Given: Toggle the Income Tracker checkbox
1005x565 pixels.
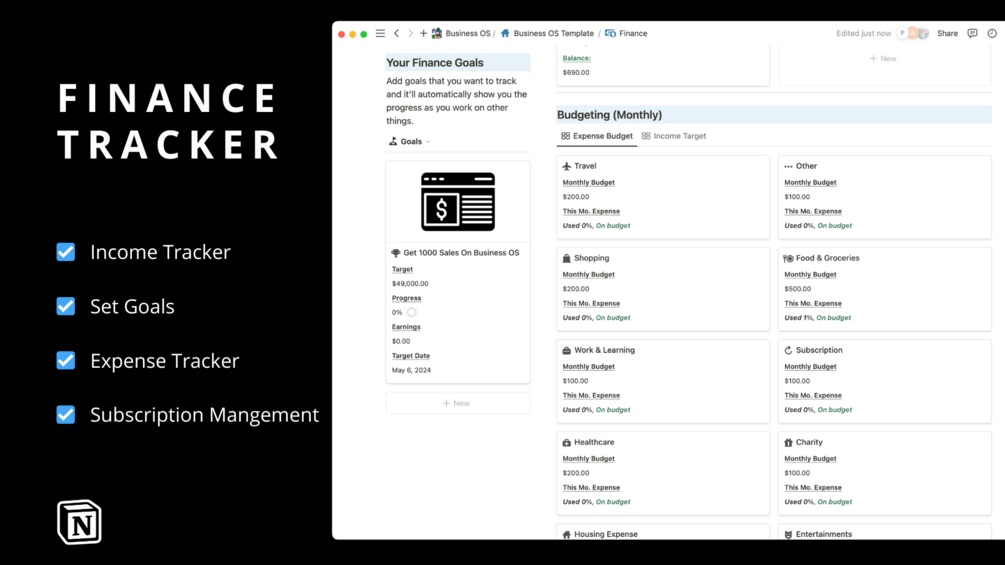Looking at the screenshot, I should (65, 252).
